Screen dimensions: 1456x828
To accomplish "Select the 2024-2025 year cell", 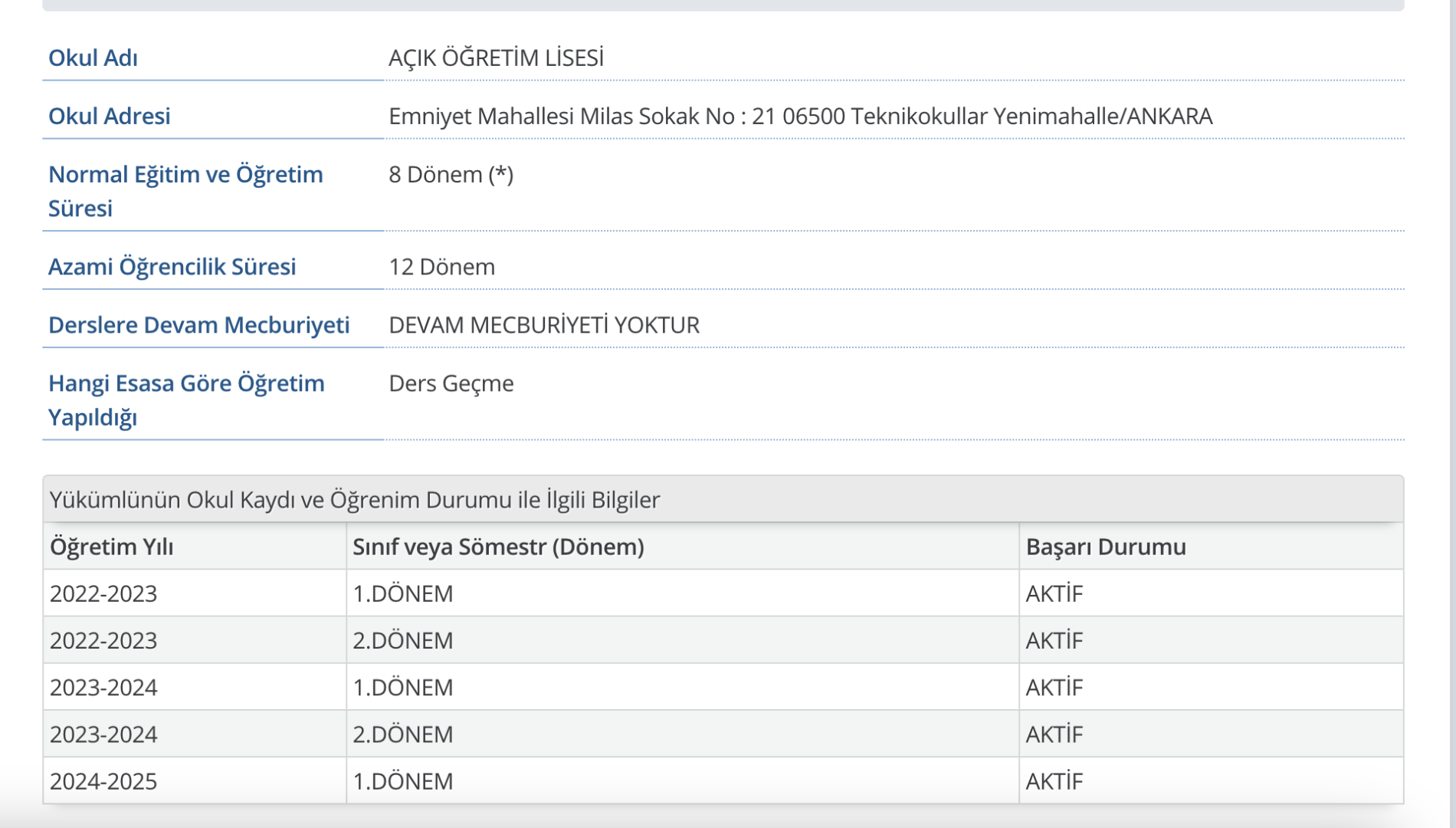I will (103, 781).
